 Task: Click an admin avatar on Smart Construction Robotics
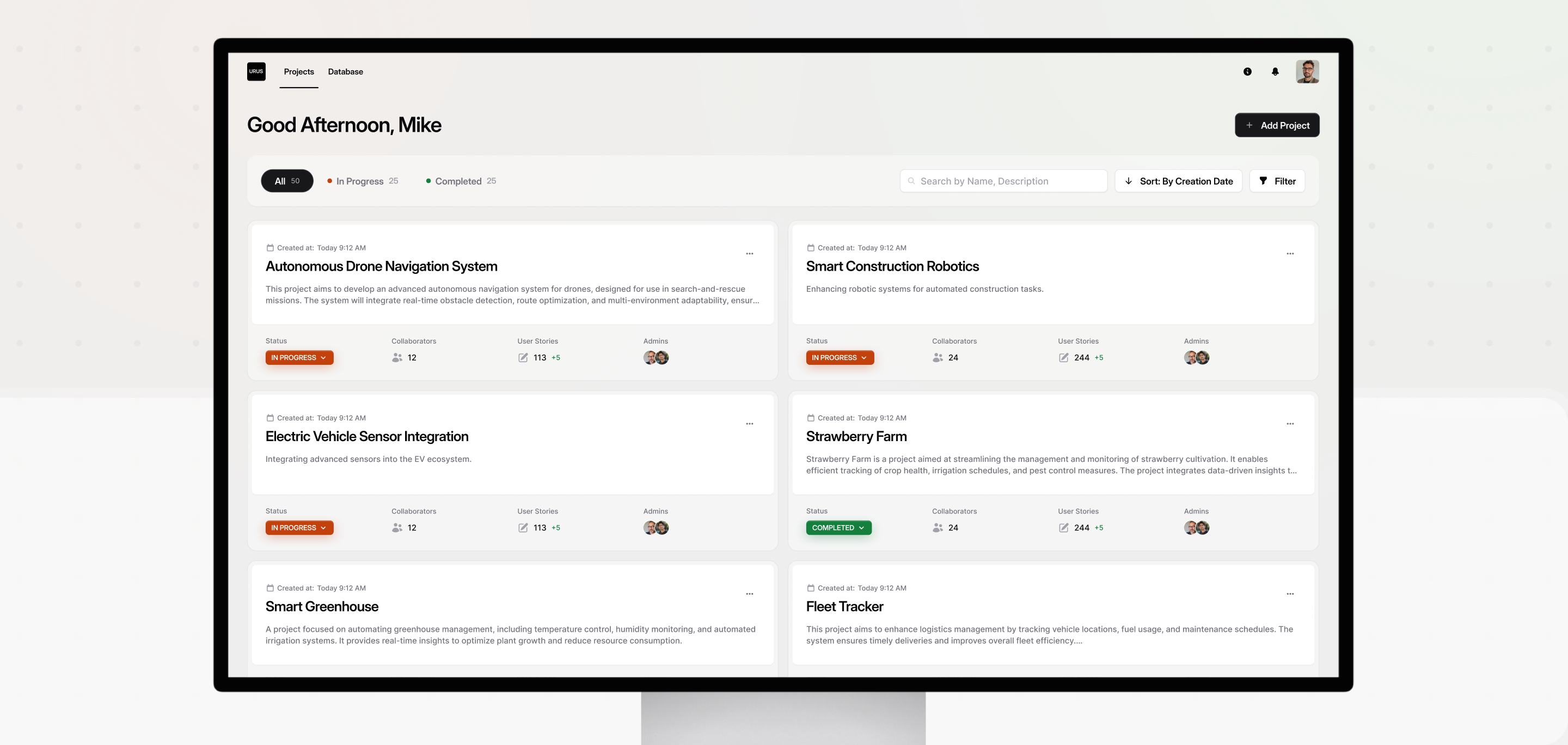(1191, 357)
